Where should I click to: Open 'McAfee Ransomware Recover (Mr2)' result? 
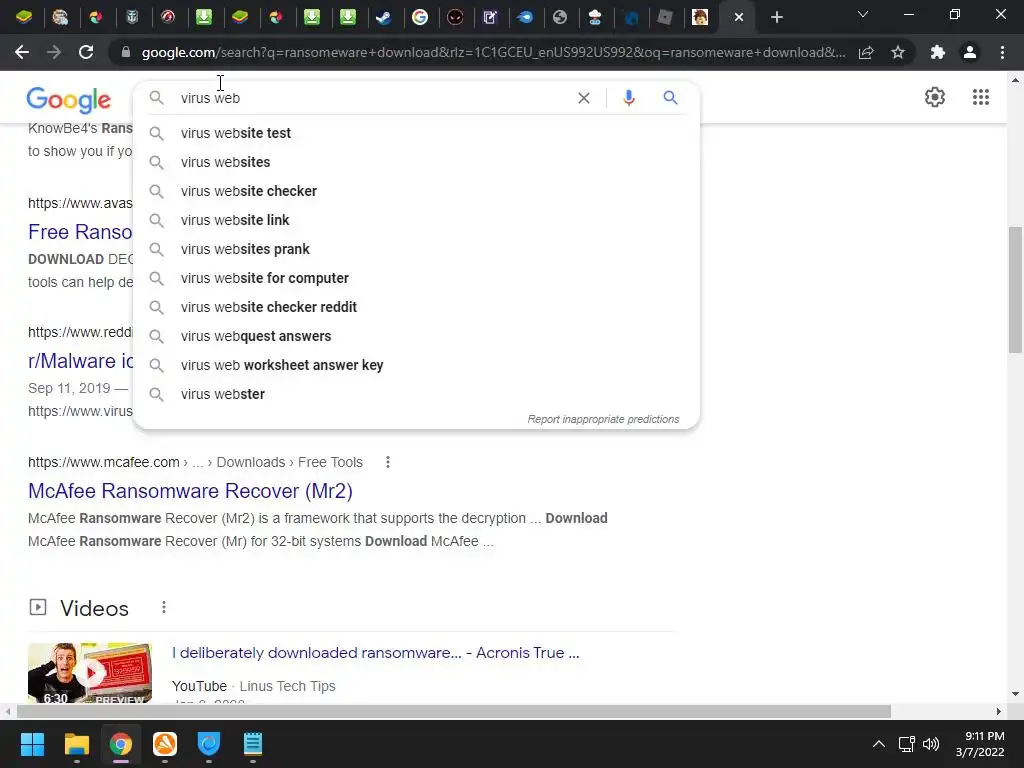pos(190,491)
